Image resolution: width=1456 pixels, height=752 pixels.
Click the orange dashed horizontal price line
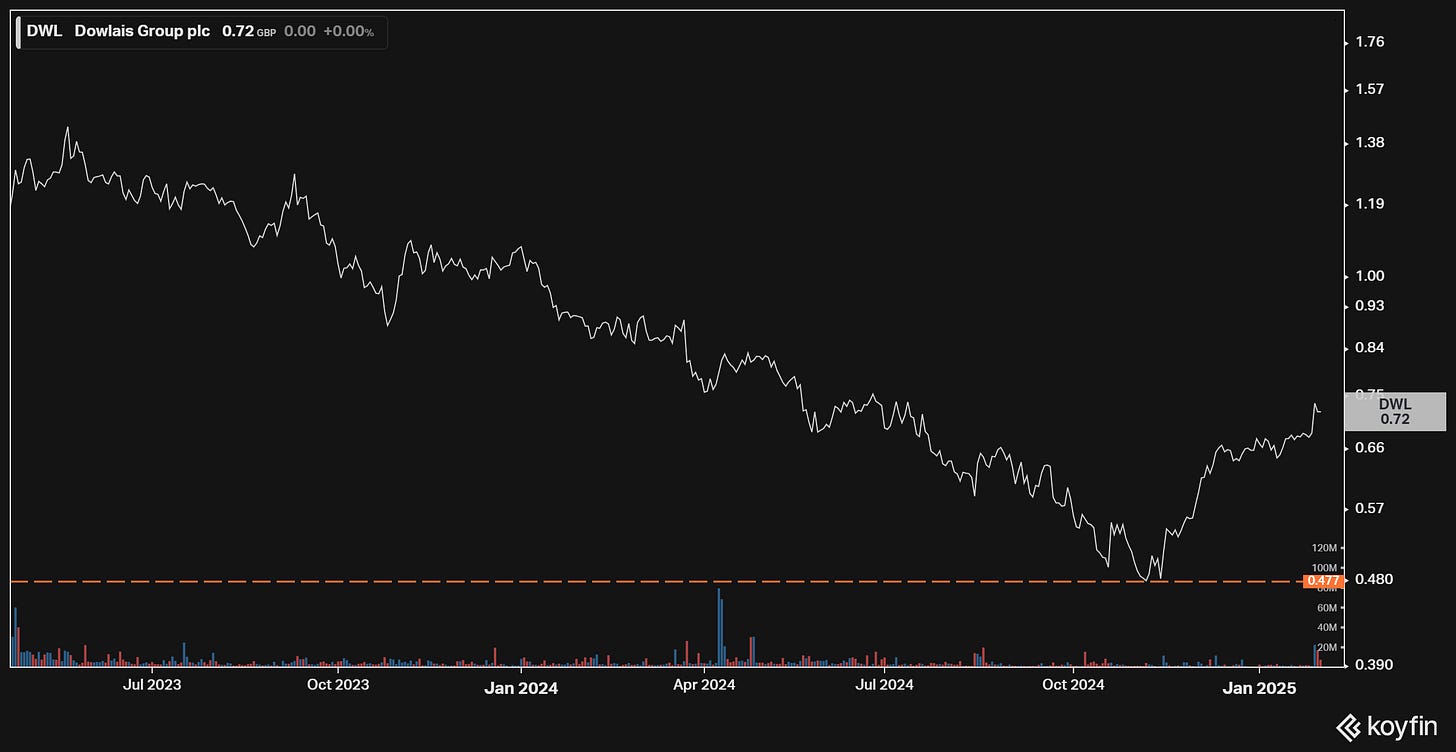coord(655,581)
